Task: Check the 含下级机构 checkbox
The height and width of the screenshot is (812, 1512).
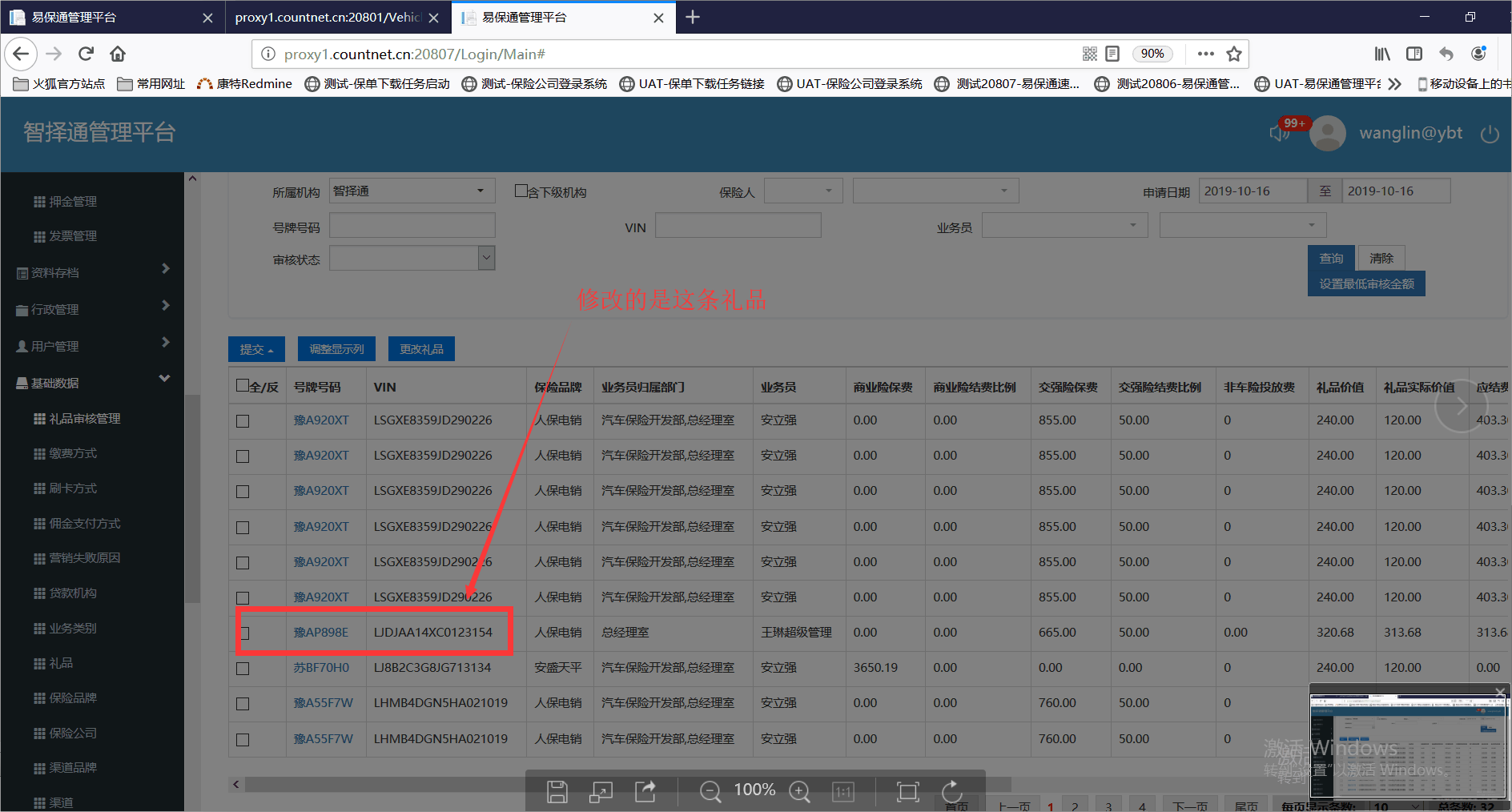Action: point(521,191)
